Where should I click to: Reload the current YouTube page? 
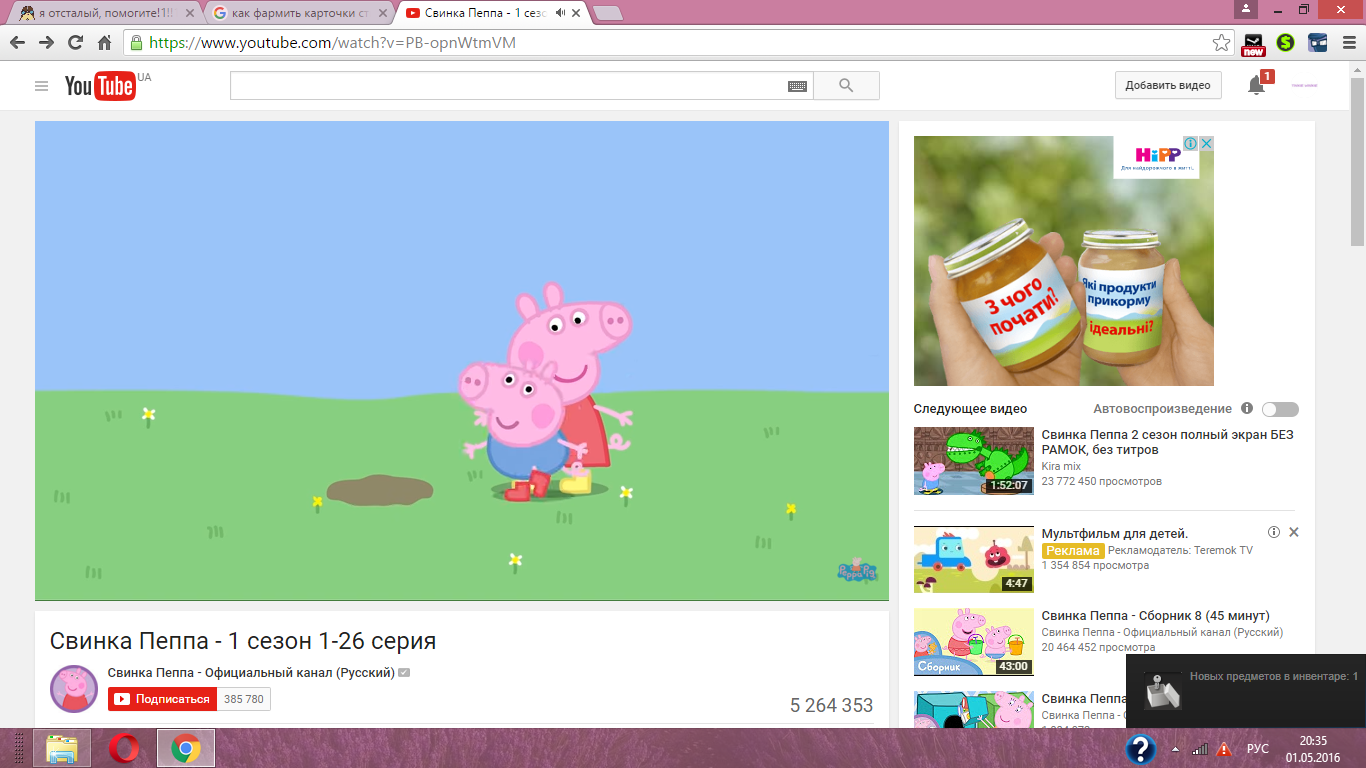click(x=75, y=43)
